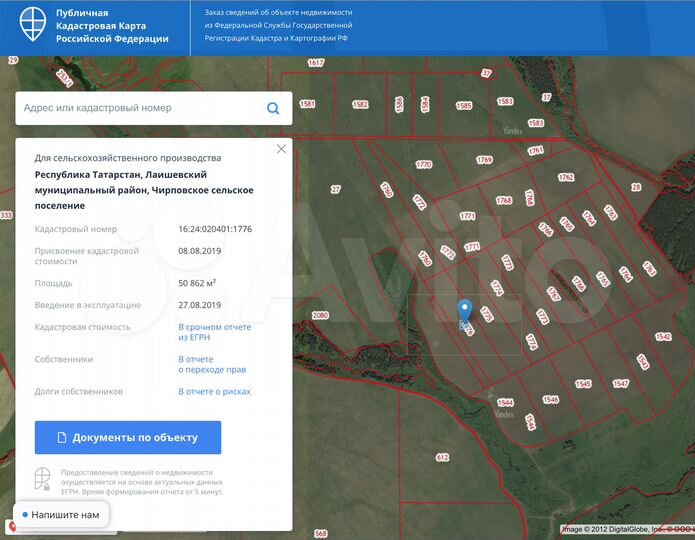Viewport: 695px width, 540px height.
Task: Focus the address or cadastral number field
Action: pyautogui.click(x=140, y=108)
